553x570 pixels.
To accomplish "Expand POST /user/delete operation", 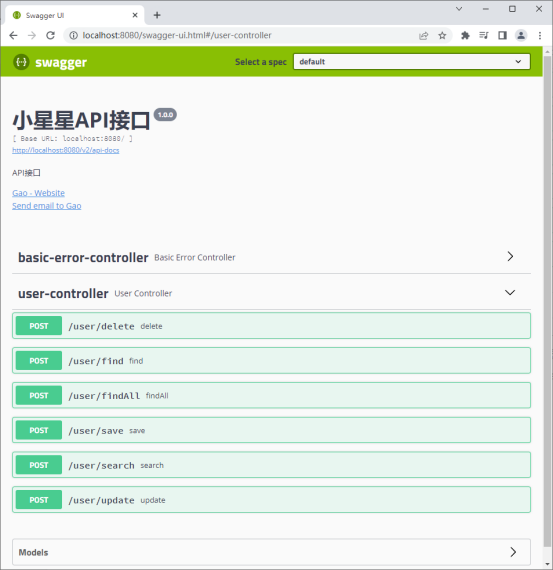I will [x=271, y=326].
